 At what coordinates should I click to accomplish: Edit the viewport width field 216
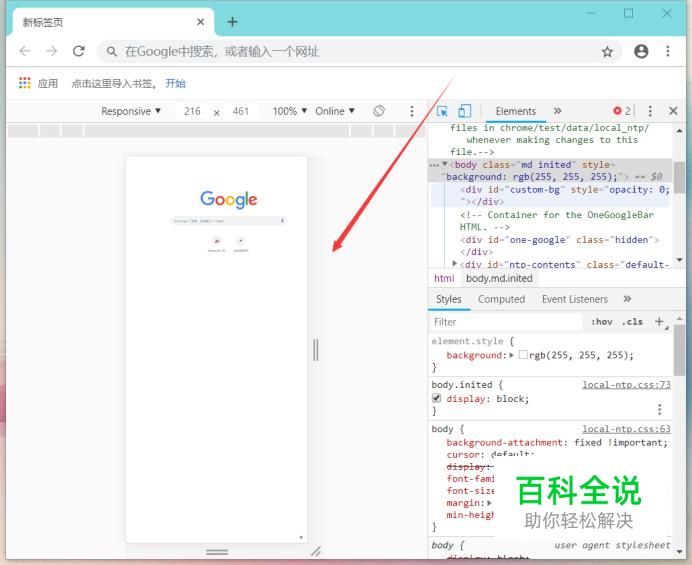[x=192, y=111]
